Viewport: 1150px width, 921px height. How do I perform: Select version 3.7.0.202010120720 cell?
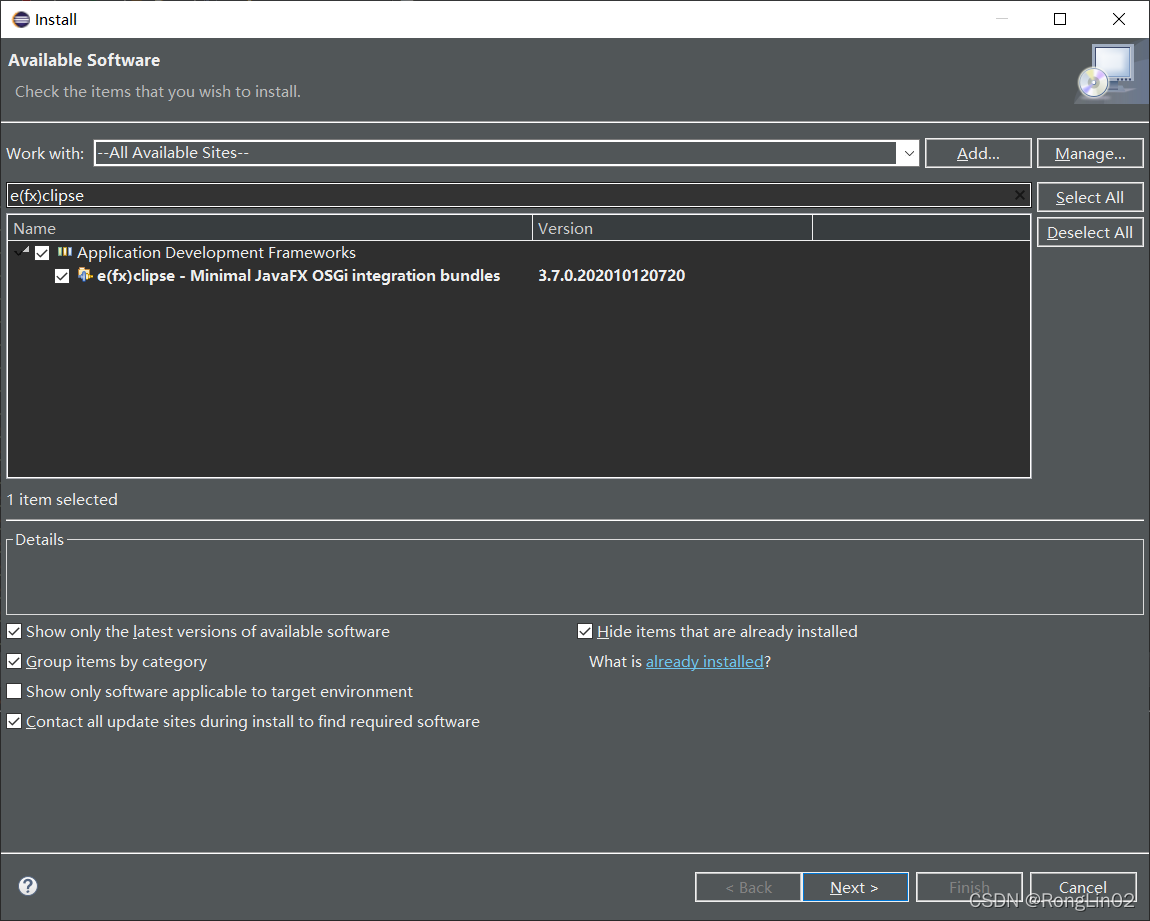pyautogui.click(x=612, y=276)
